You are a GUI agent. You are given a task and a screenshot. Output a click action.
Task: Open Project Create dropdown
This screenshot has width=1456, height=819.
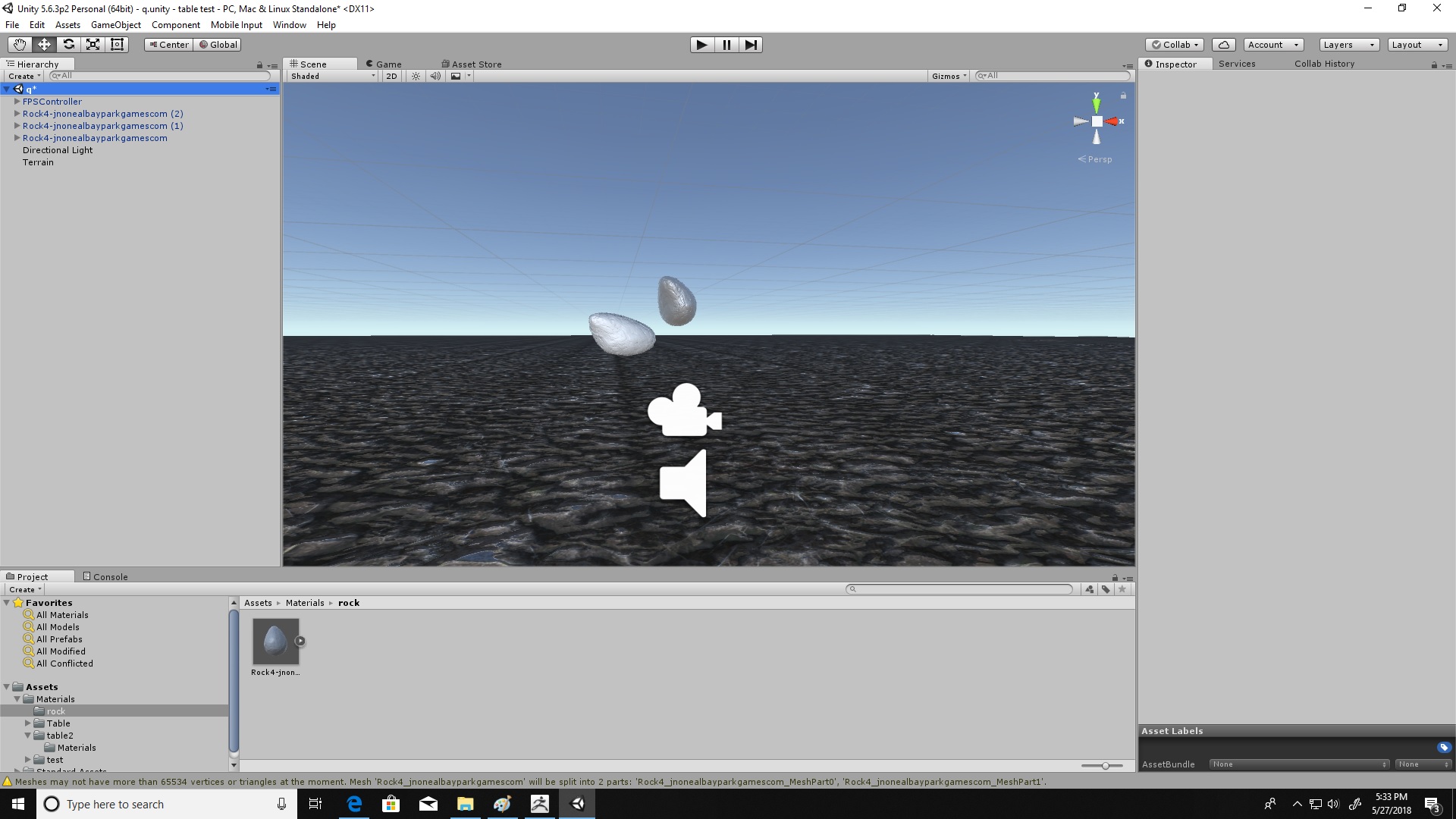(x=25, y=589)
